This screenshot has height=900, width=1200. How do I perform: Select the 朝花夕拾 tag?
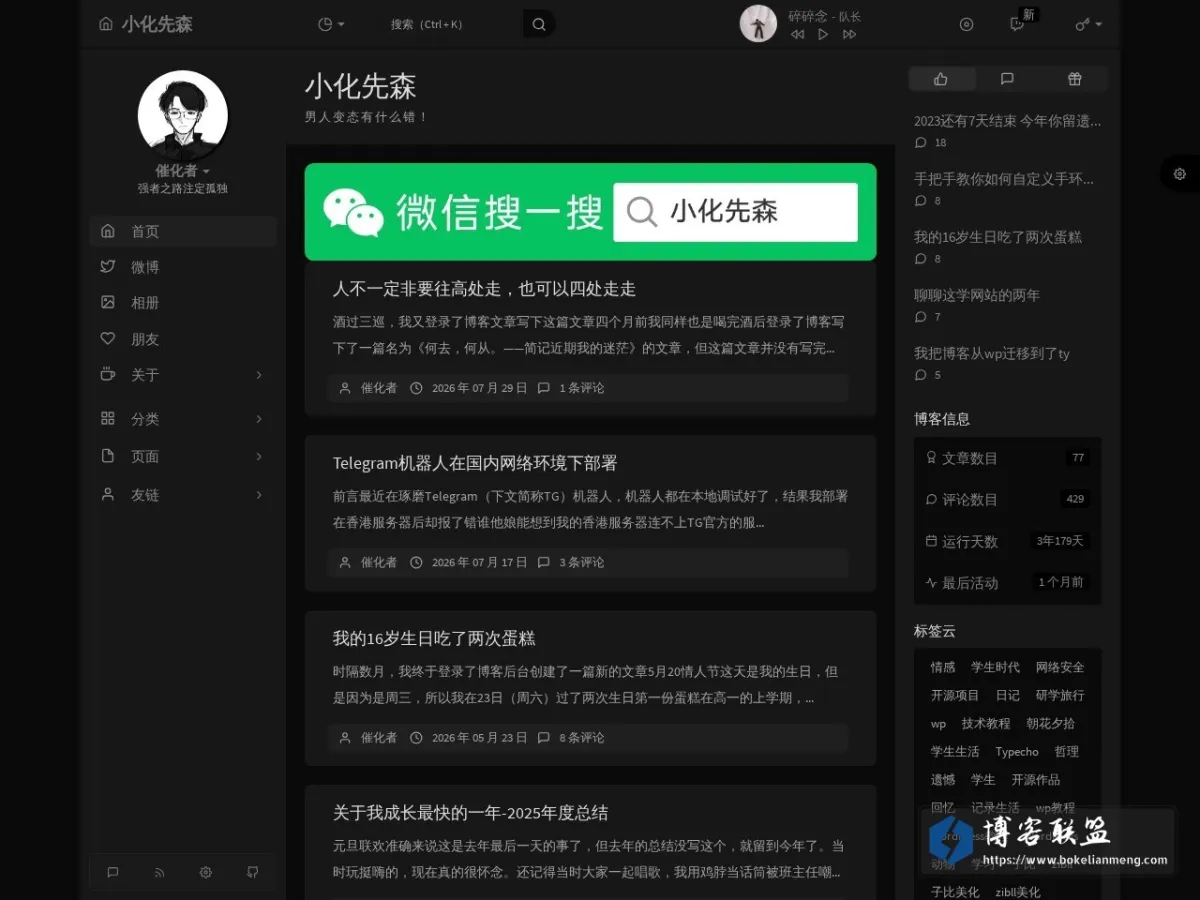(1051, 723)
